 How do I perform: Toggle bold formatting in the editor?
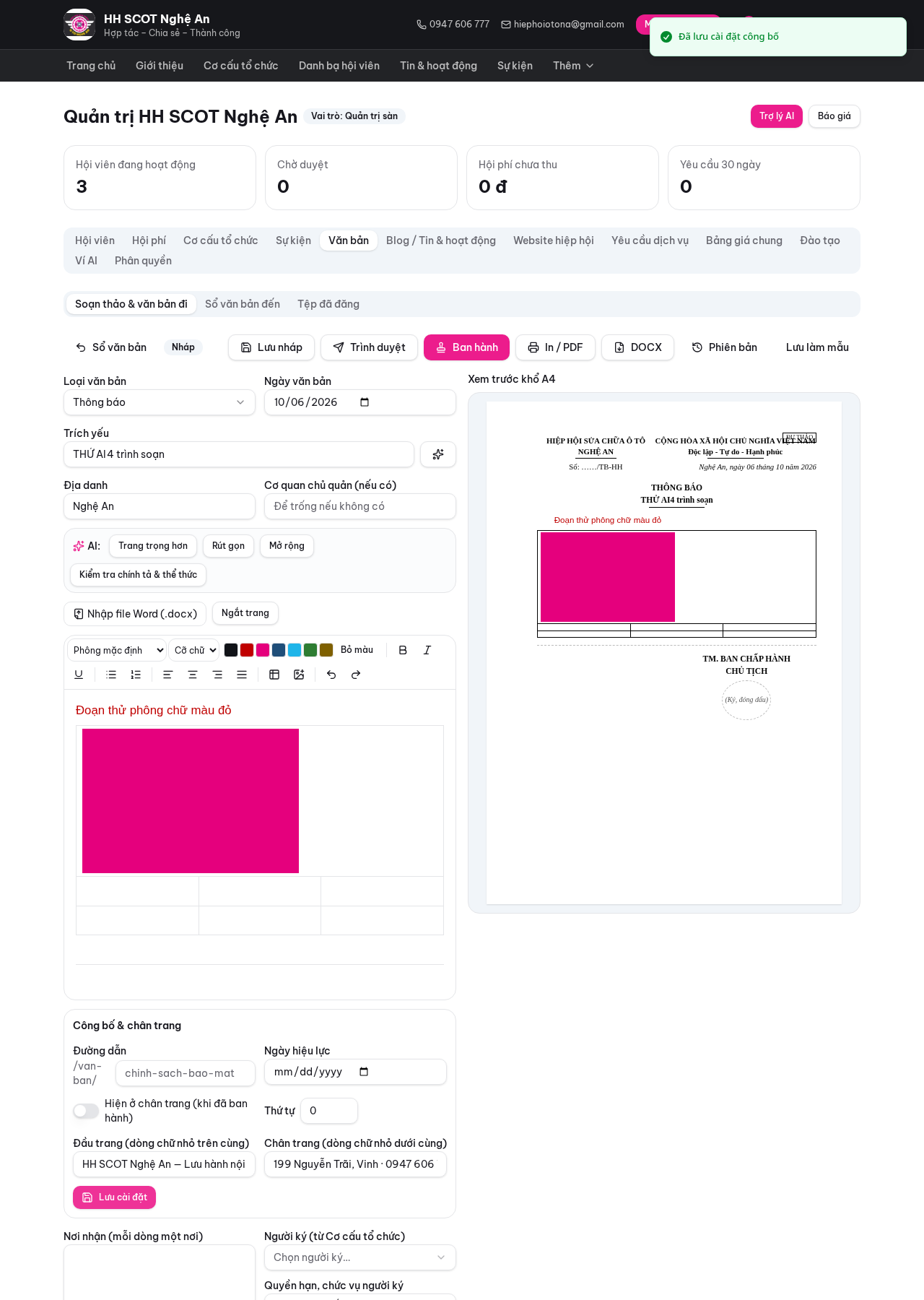(403, 650)
